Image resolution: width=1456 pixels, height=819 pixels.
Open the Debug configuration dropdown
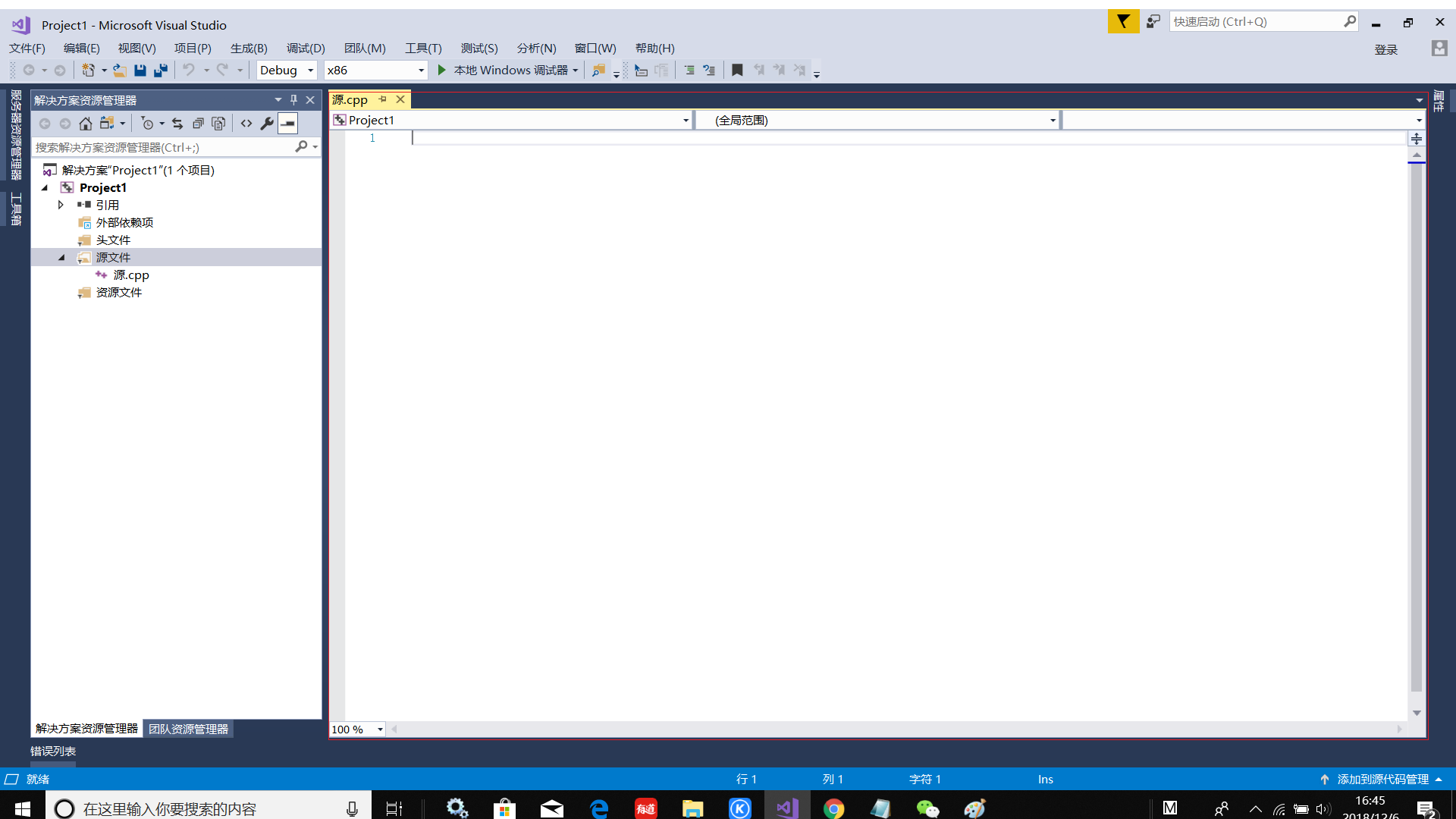tap(312, 70)
